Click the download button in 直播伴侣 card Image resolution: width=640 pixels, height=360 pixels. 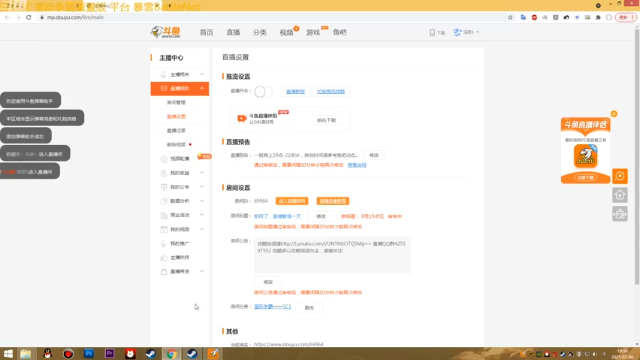tap(327, 120)
